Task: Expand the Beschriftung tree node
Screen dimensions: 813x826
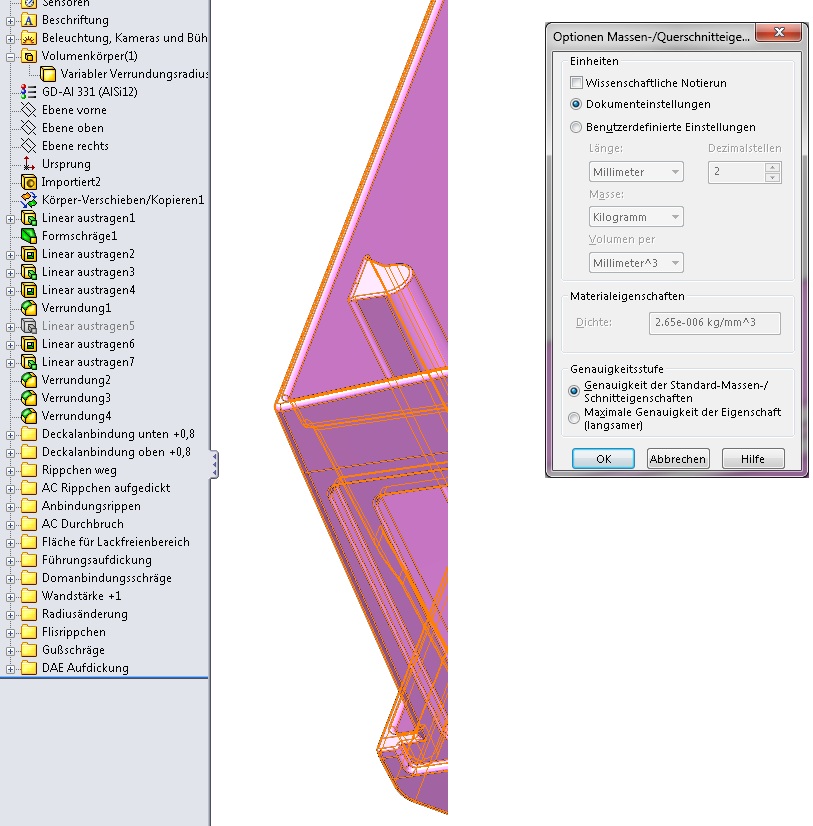Action: [x=11, y=21]
